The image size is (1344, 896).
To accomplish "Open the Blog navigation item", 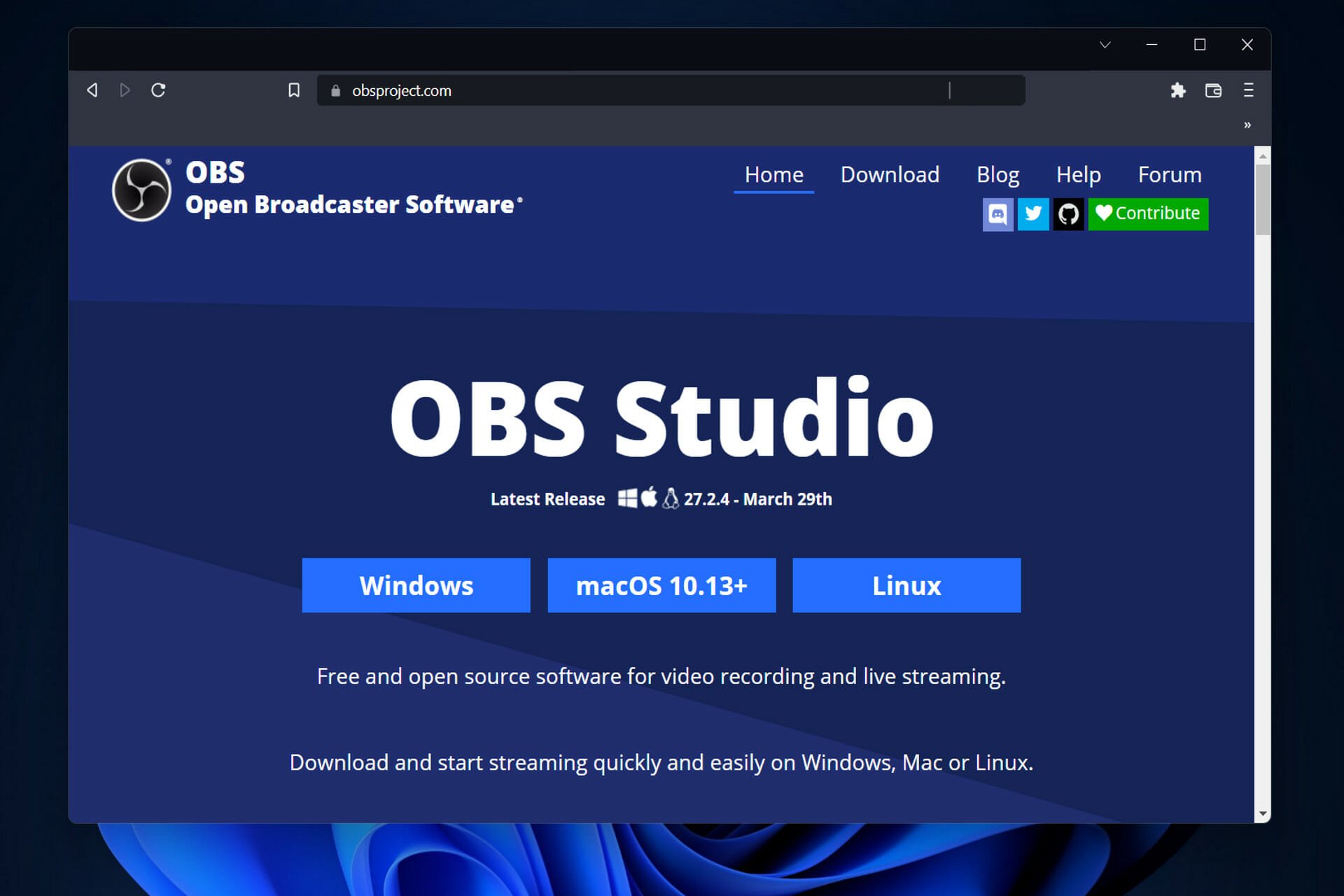I will click(x=997, y=175).
